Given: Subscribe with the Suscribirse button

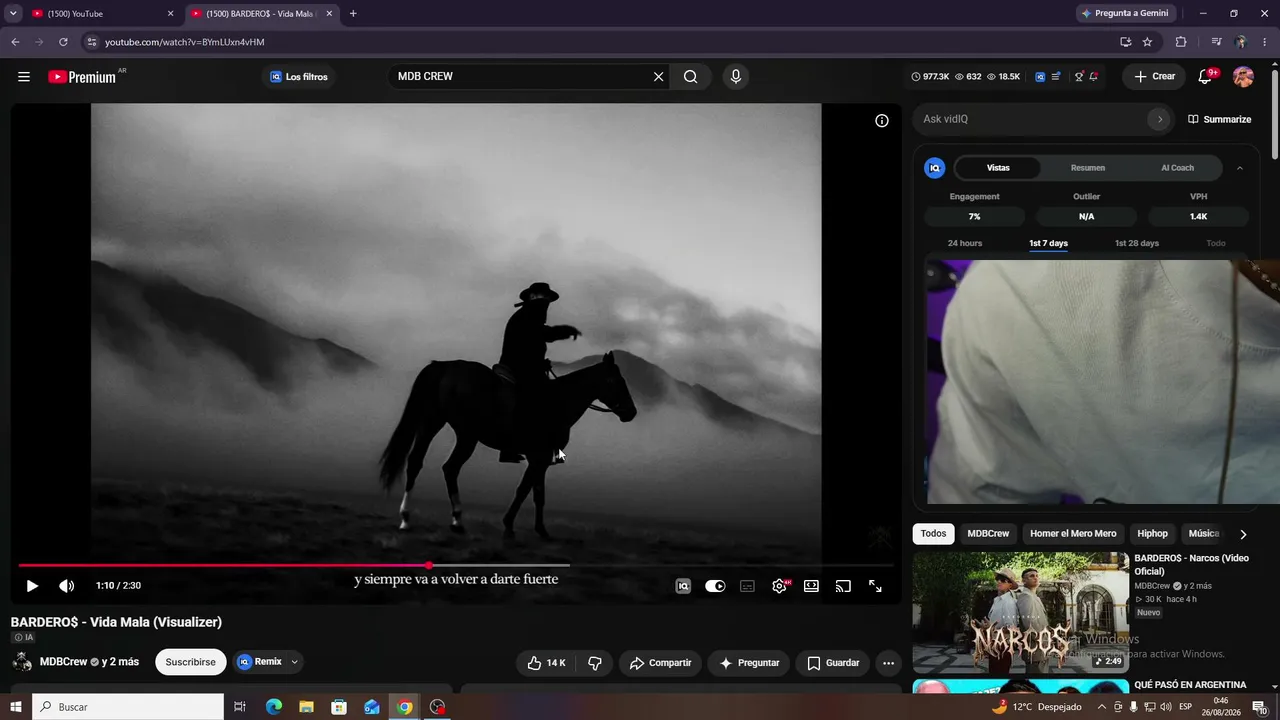Looking at the screenshot, I should coord(190,662).
